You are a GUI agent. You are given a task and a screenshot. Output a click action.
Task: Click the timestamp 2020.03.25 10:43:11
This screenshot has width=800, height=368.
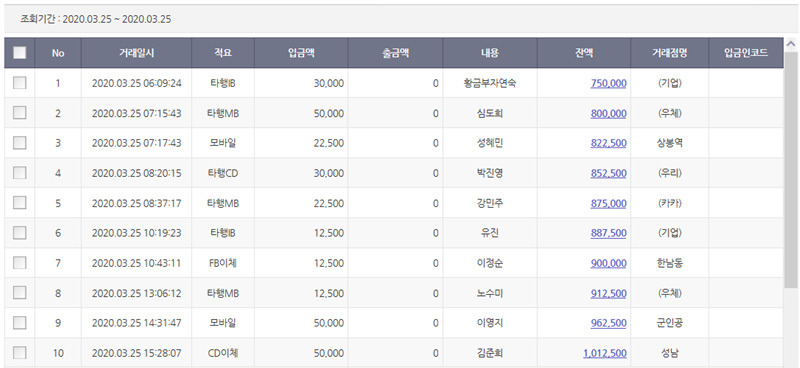(136, 263)
